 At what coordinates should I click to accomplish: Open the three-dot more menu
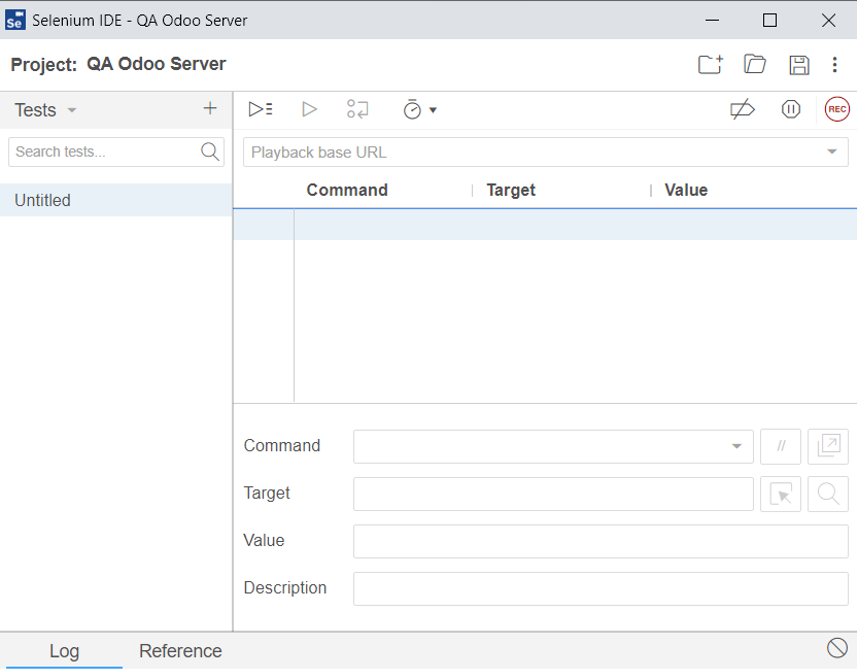click(835, 64)
